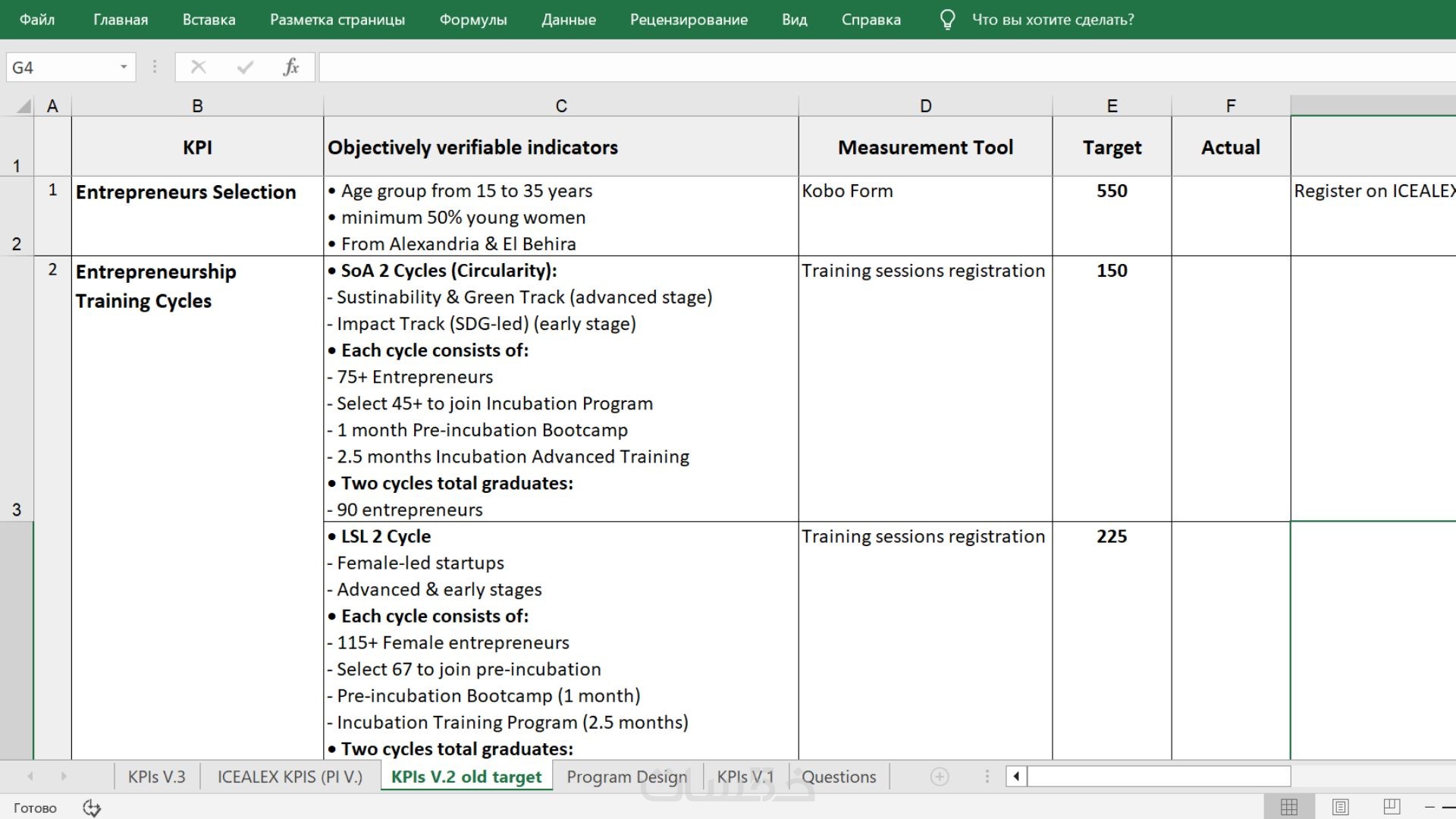Click the Enter checkmark formula icon

coord(245,67)
